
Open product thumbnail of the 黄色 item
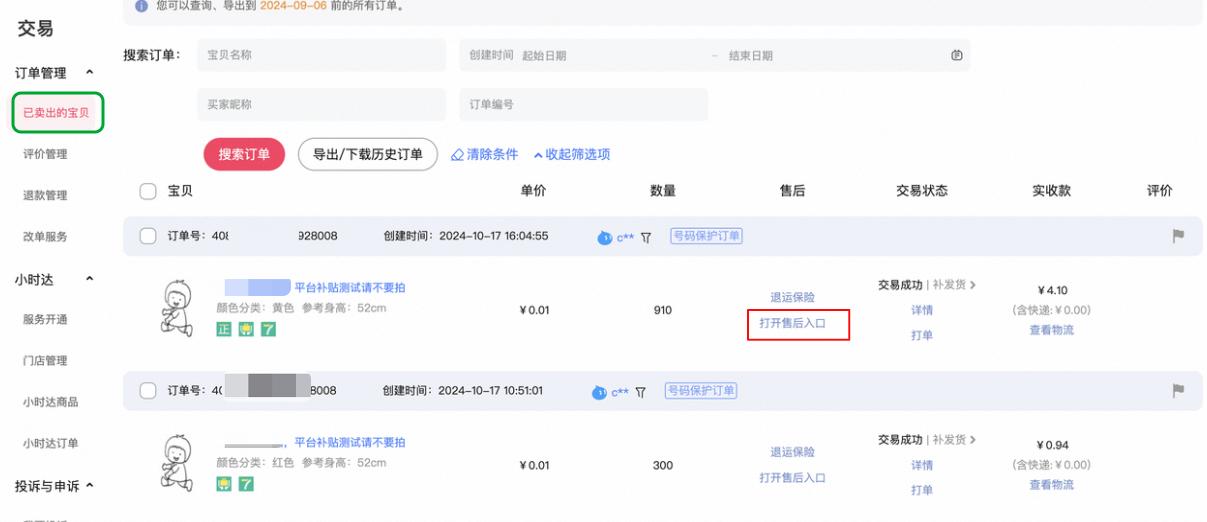(178, 308)
